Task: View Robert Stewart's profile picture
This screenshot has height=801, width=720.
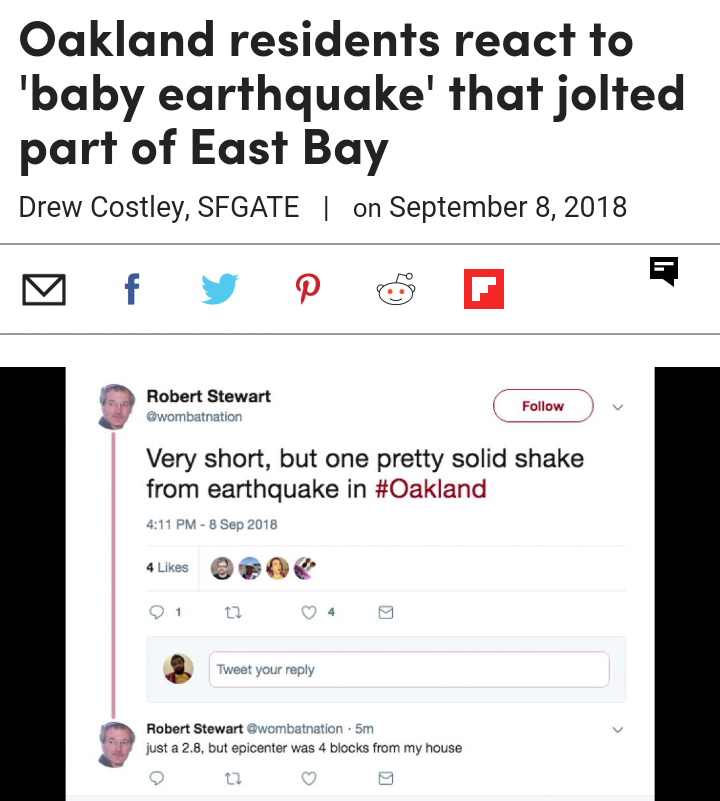Action: coord(117,405)
